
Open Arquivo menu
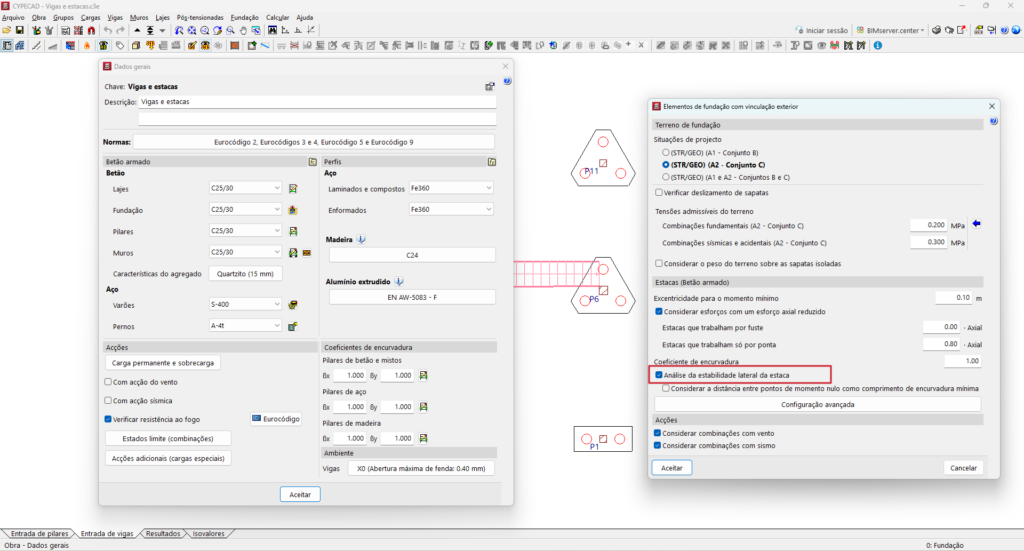coord(13,18)
